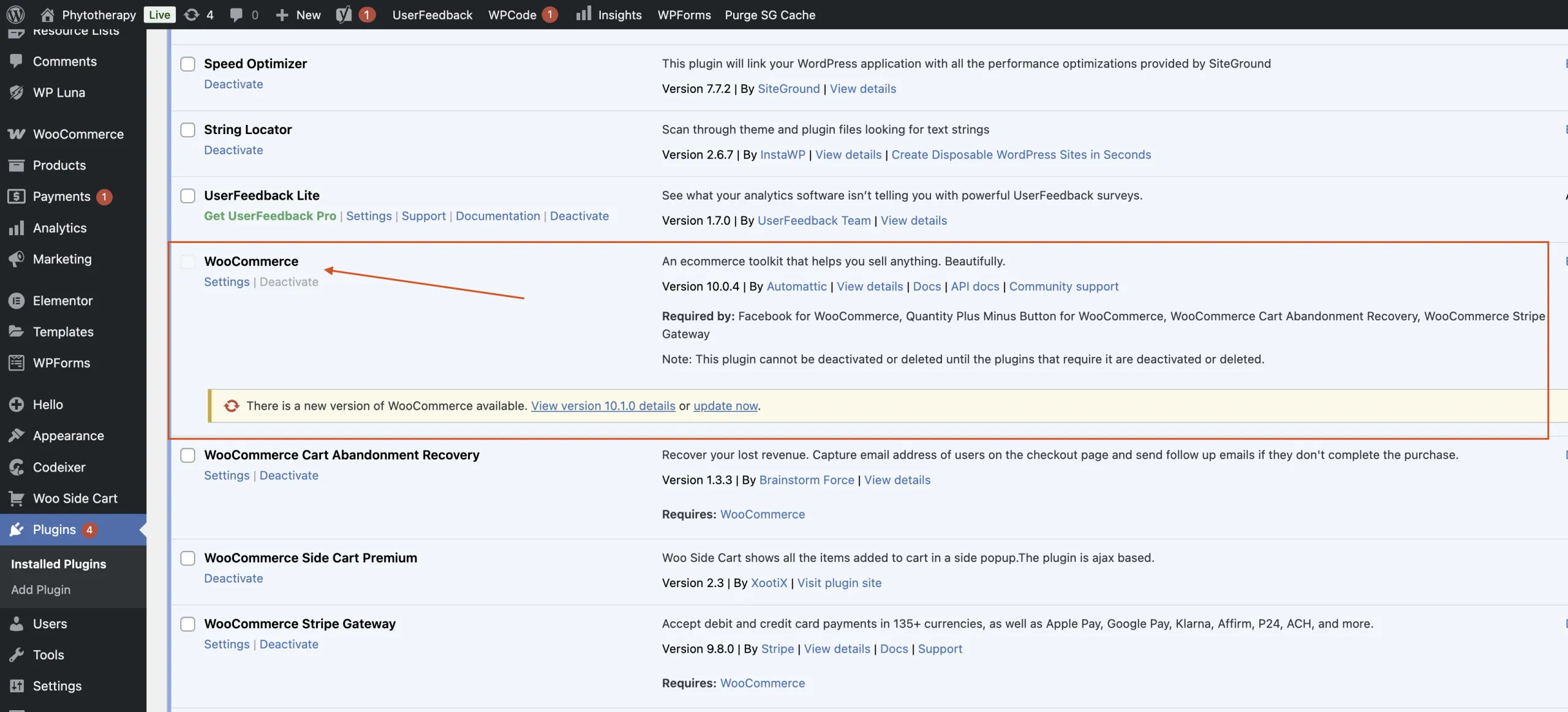Open the updates icon in admin bar
Screen dimensions: 1568x712
pyautogui.click(x=192, y=14)
